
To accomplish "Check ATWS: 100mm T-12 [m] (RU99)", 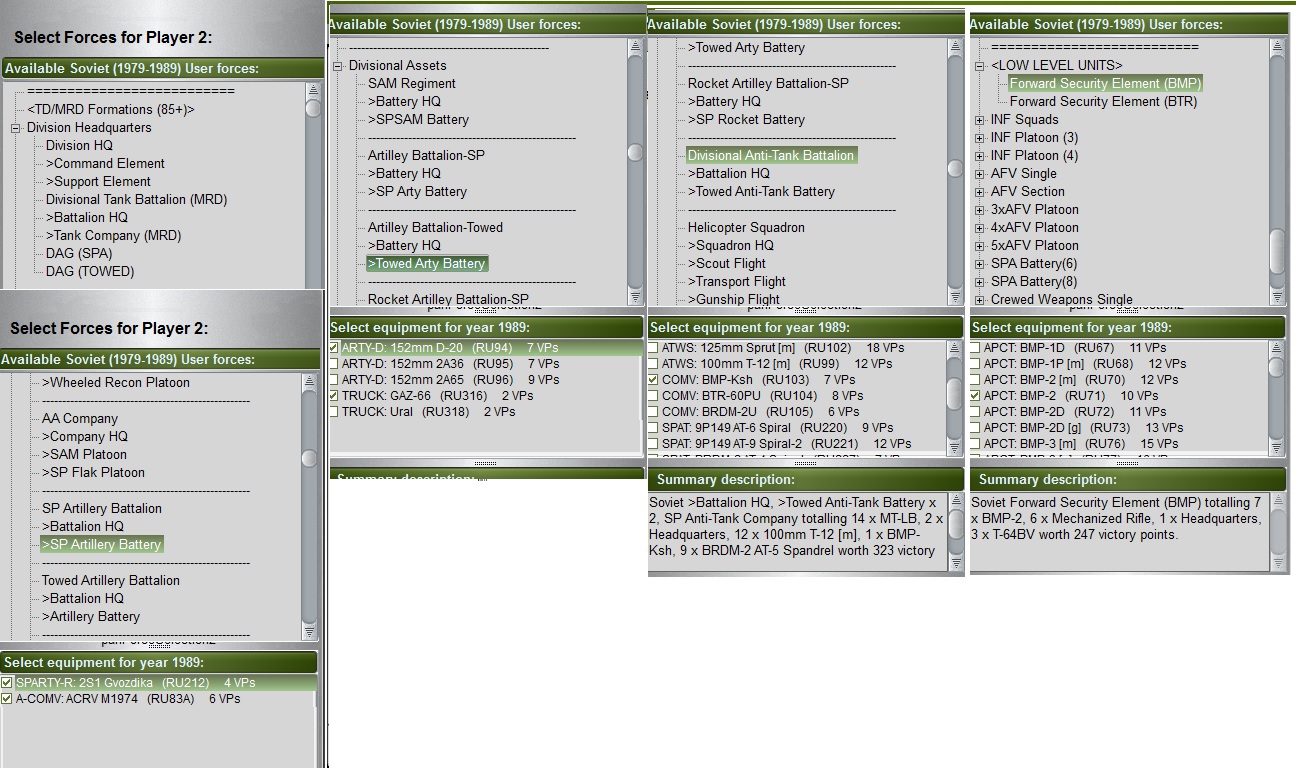I will coord(653,364).
